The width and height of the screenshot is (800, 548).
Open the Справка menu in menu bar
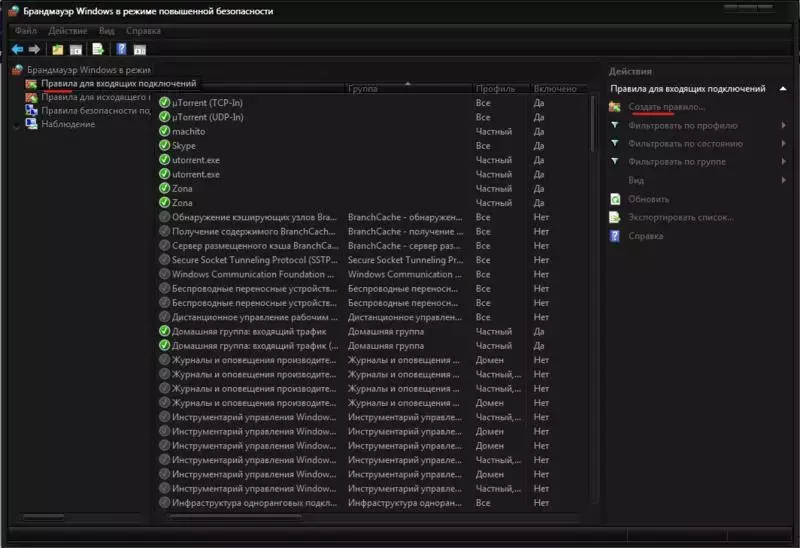click(143, 31)
